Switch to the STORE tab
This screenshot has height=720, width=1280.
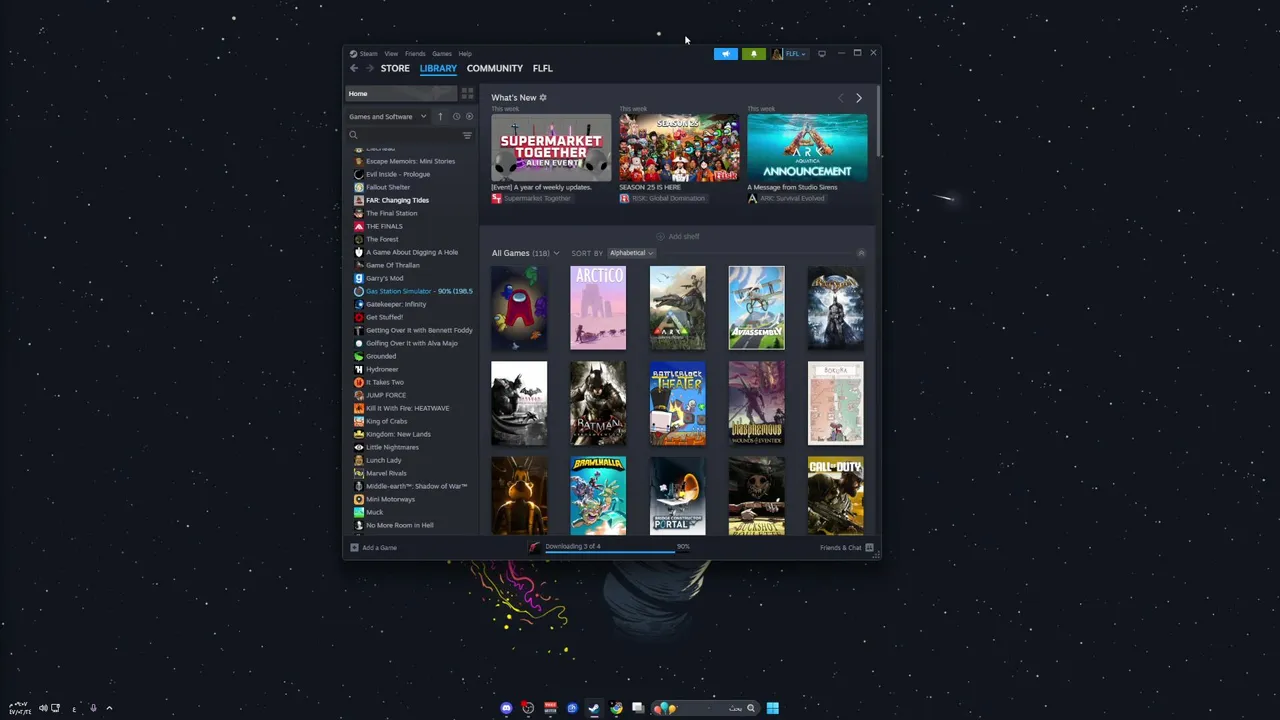(395, 68)
